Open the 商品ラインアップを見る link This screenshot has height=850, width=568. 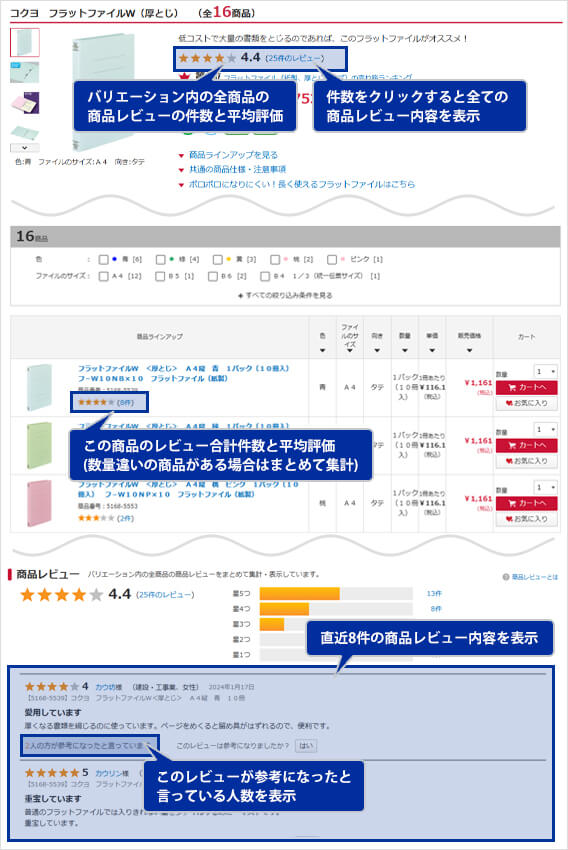[233, 155]
